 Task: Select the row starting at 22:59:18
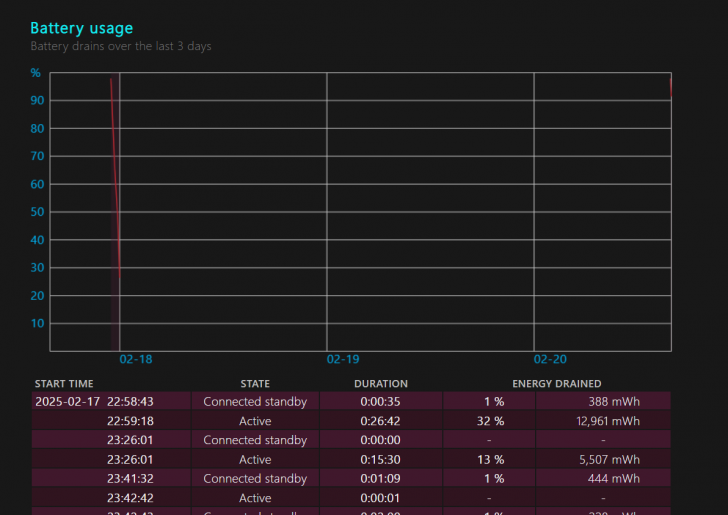351,421
